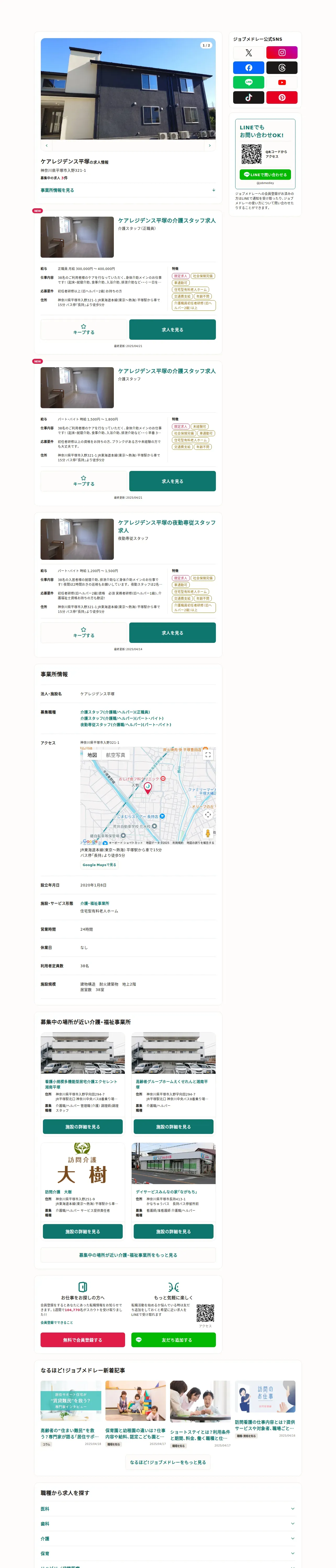Expand the 医科 job category
The width and height of the screenshot is (336, 1568).
click(x=168, y=1508)
